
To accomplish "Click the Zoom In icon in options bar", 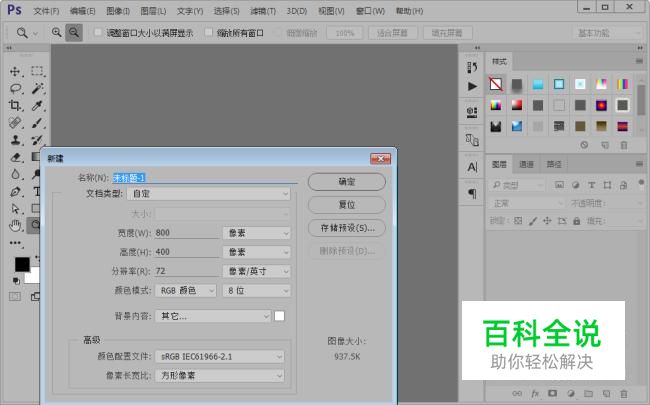I will click(x=56, y=32).
